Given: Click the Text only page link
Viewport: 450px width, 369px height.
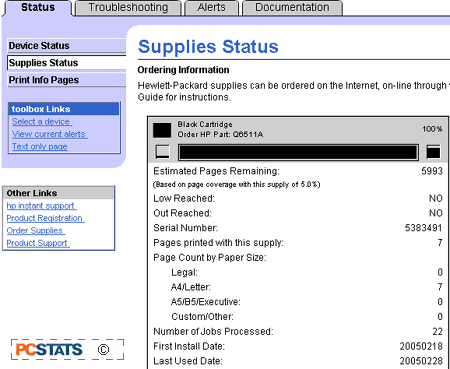Looking at the screenshot, I should tap(40, 147).
